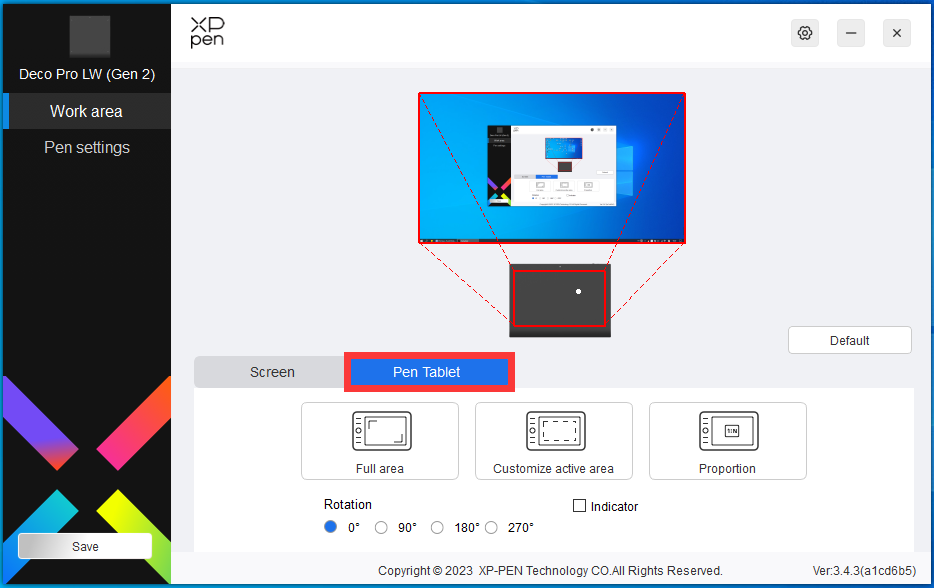The image size is (934, 588).
Task: Click the Deco Pro LW (Gen 2) name
Action: [x=87, y=74]
